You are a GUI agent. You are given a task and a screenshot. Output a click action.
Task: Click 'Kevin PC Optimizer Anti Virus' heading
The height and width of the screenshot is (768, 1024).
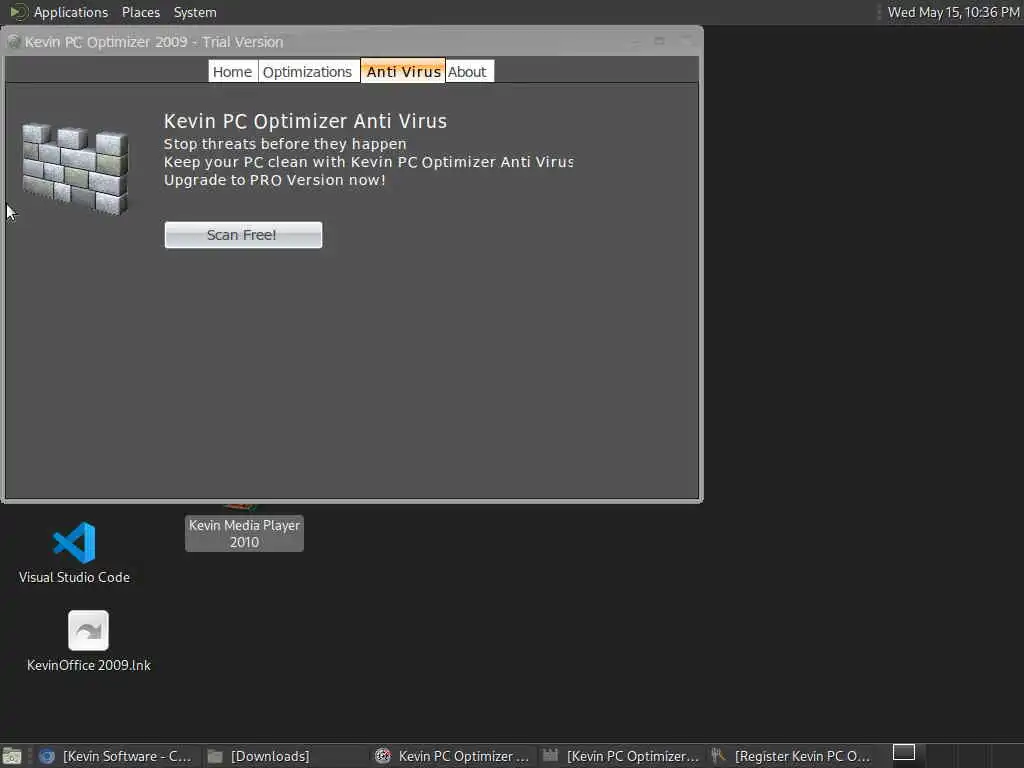point(305,121)
